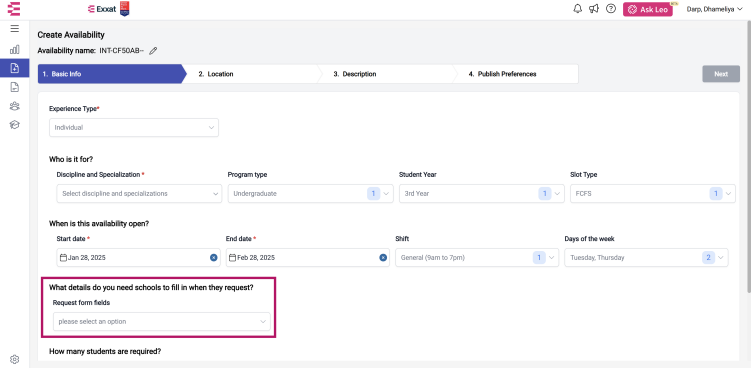Open the Days of the week dropdown
The image size is (752, 368).
point(646,258)
